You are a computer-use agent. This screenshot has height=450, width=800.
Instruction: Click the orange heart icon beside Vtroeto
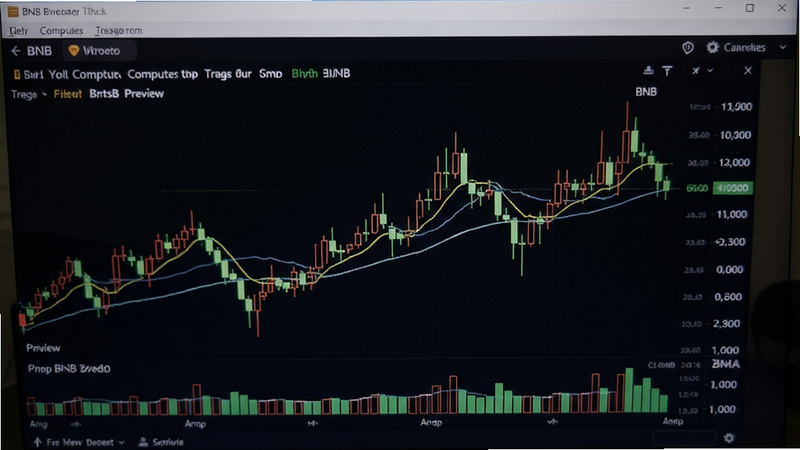pos(74,51)
